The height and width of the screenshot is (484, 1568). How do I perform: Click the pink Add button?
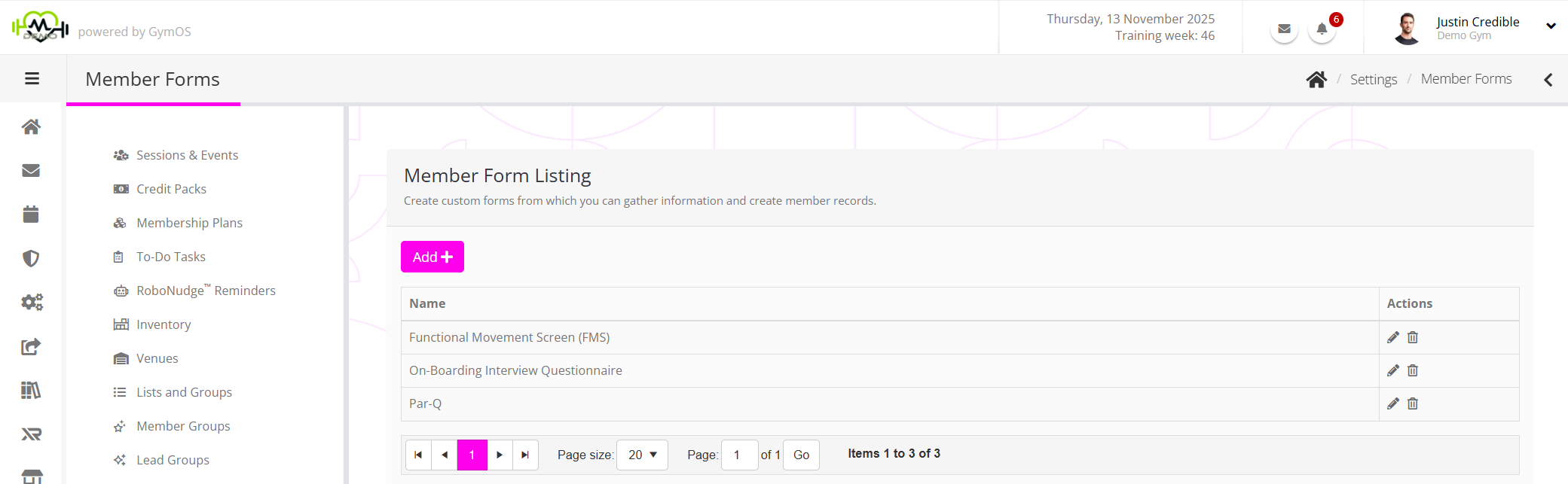point(432,257)
